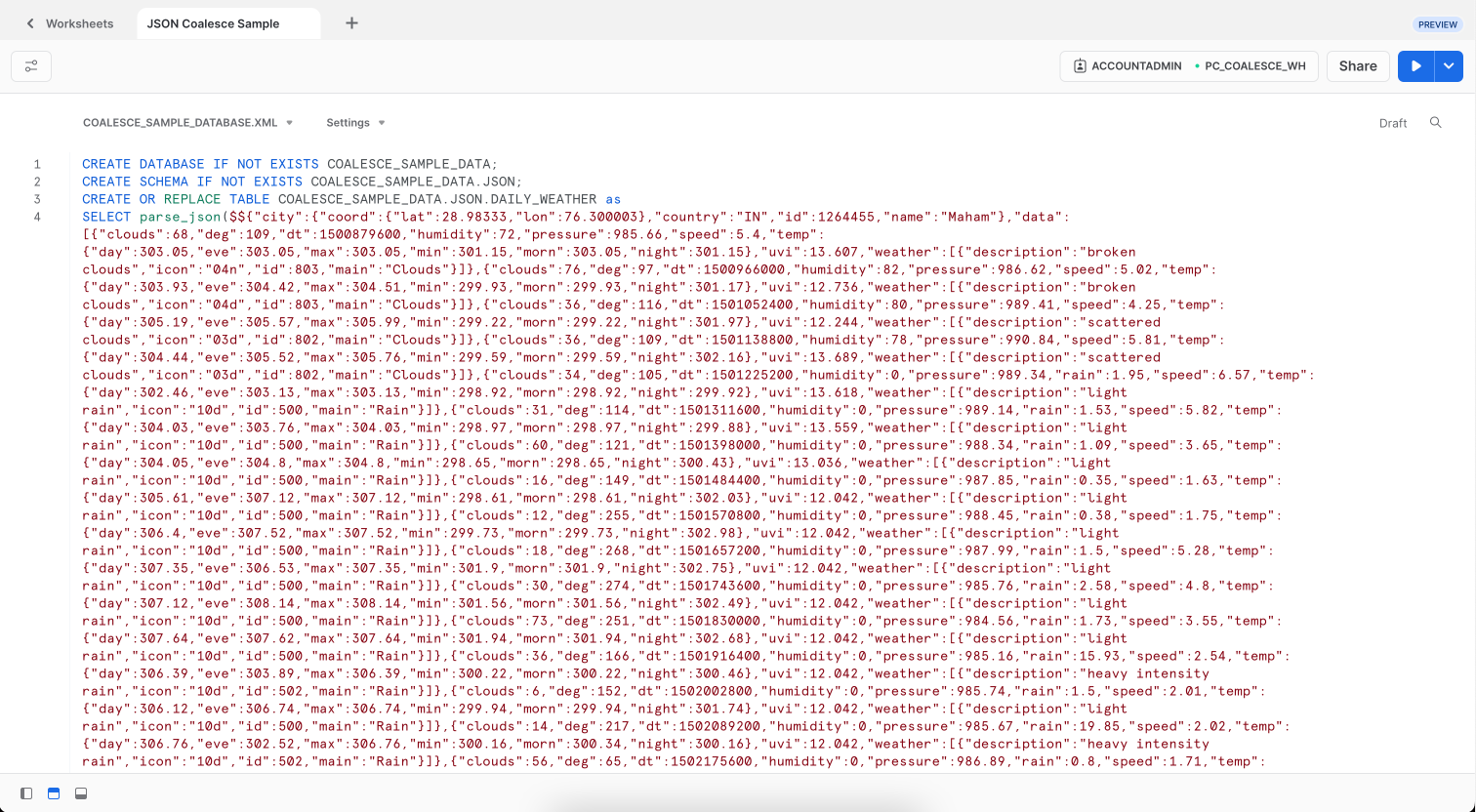Run the query with the play button

point(1415,66)
